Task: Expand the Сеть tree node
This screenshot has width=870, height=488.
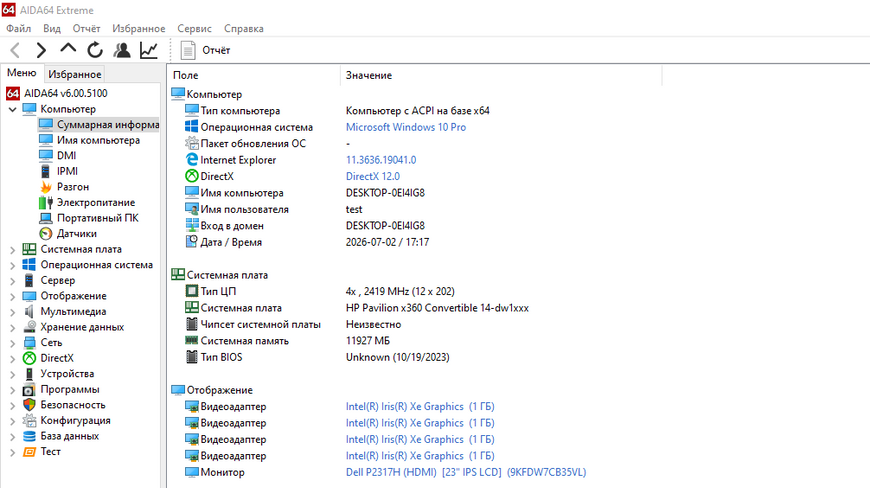Action: point(12,343)
